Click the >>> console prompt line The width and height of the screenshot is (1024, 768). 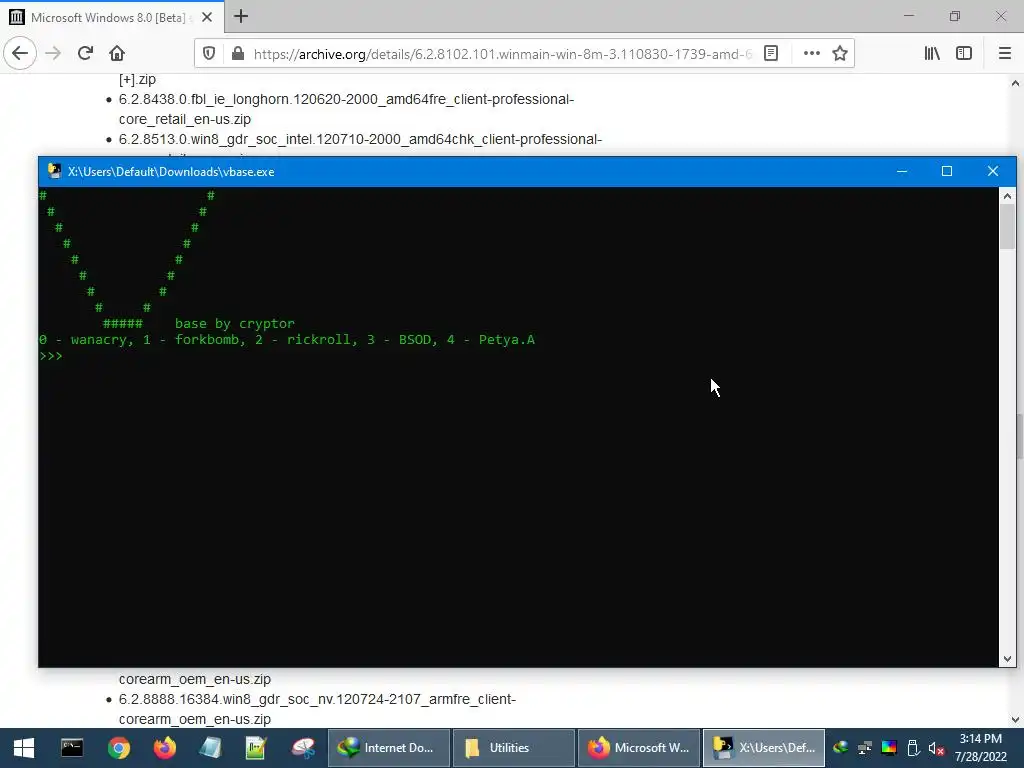click(51, 356)
